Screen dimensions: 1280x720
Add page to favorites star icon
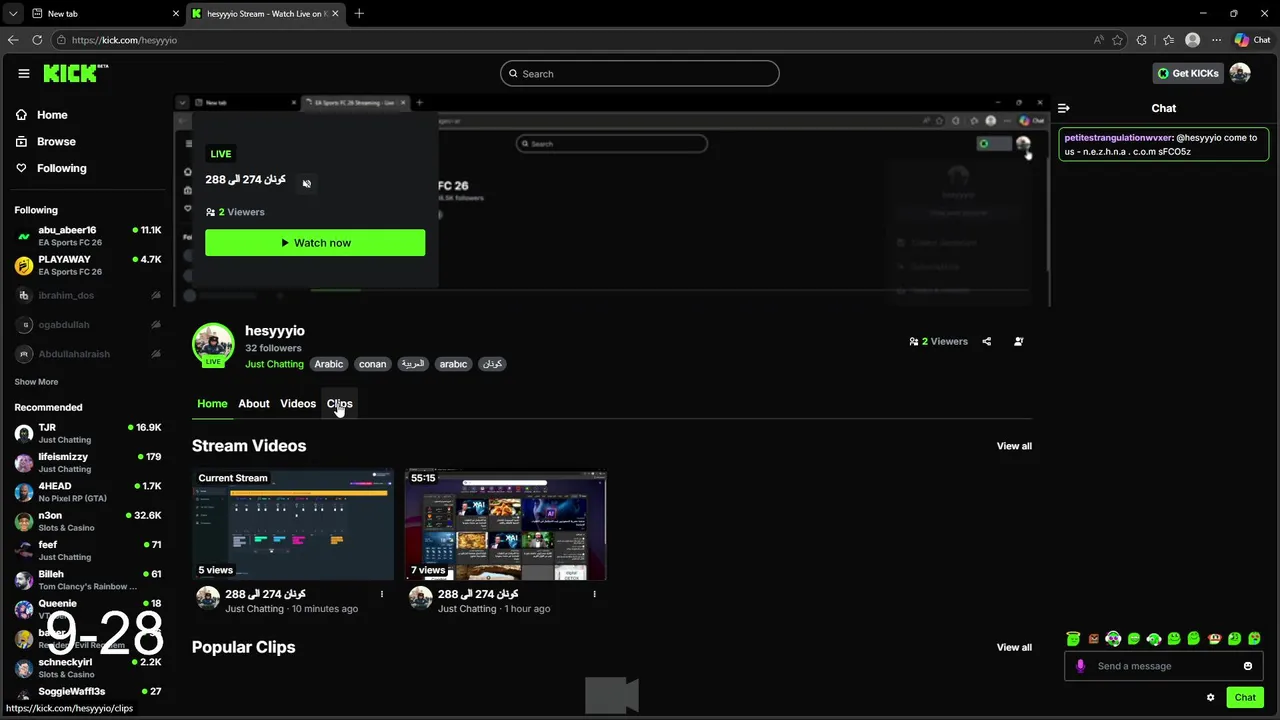pyautogui.click(x=1117, y=40)
